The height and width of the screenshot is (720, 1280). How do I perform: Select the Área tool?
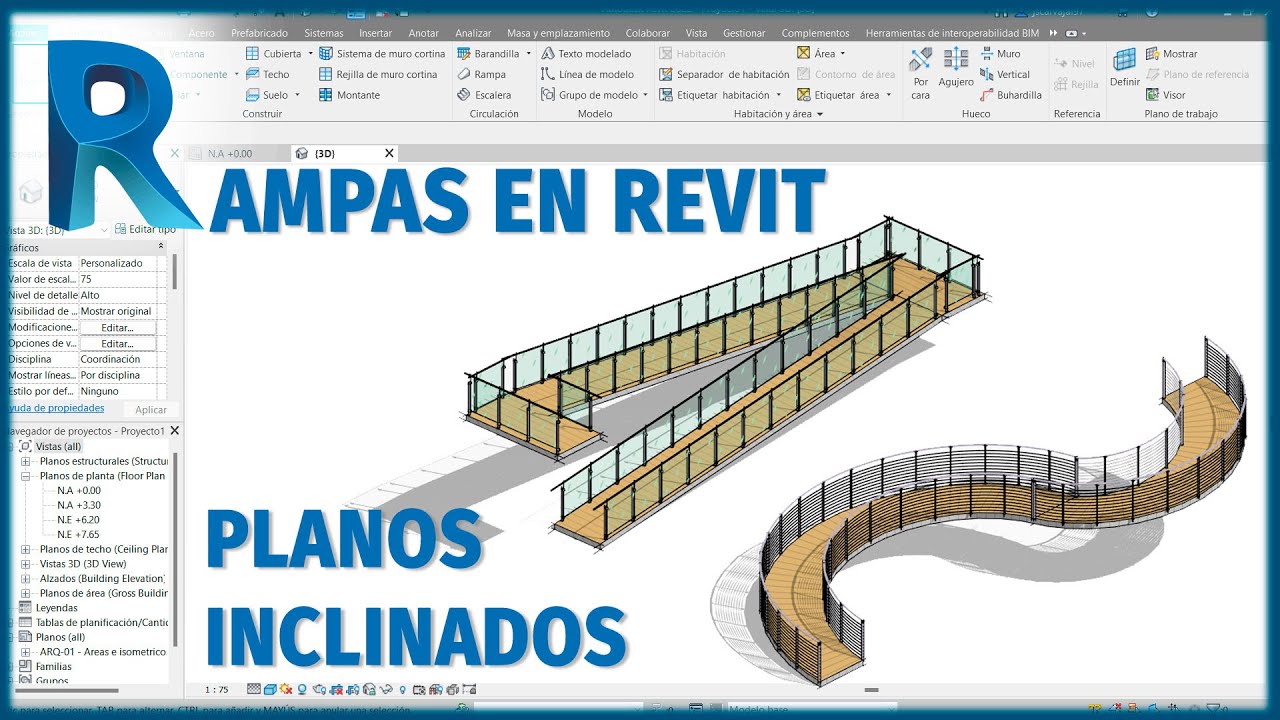816,54
